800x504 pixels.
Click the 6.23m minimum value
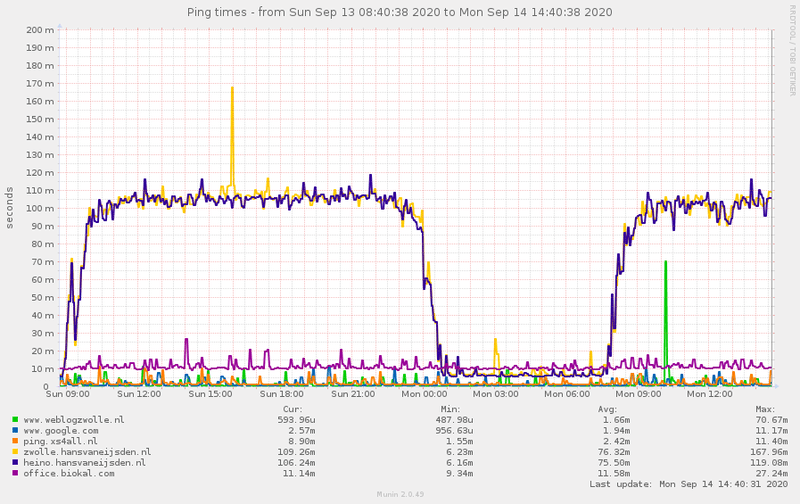[459, 452]
